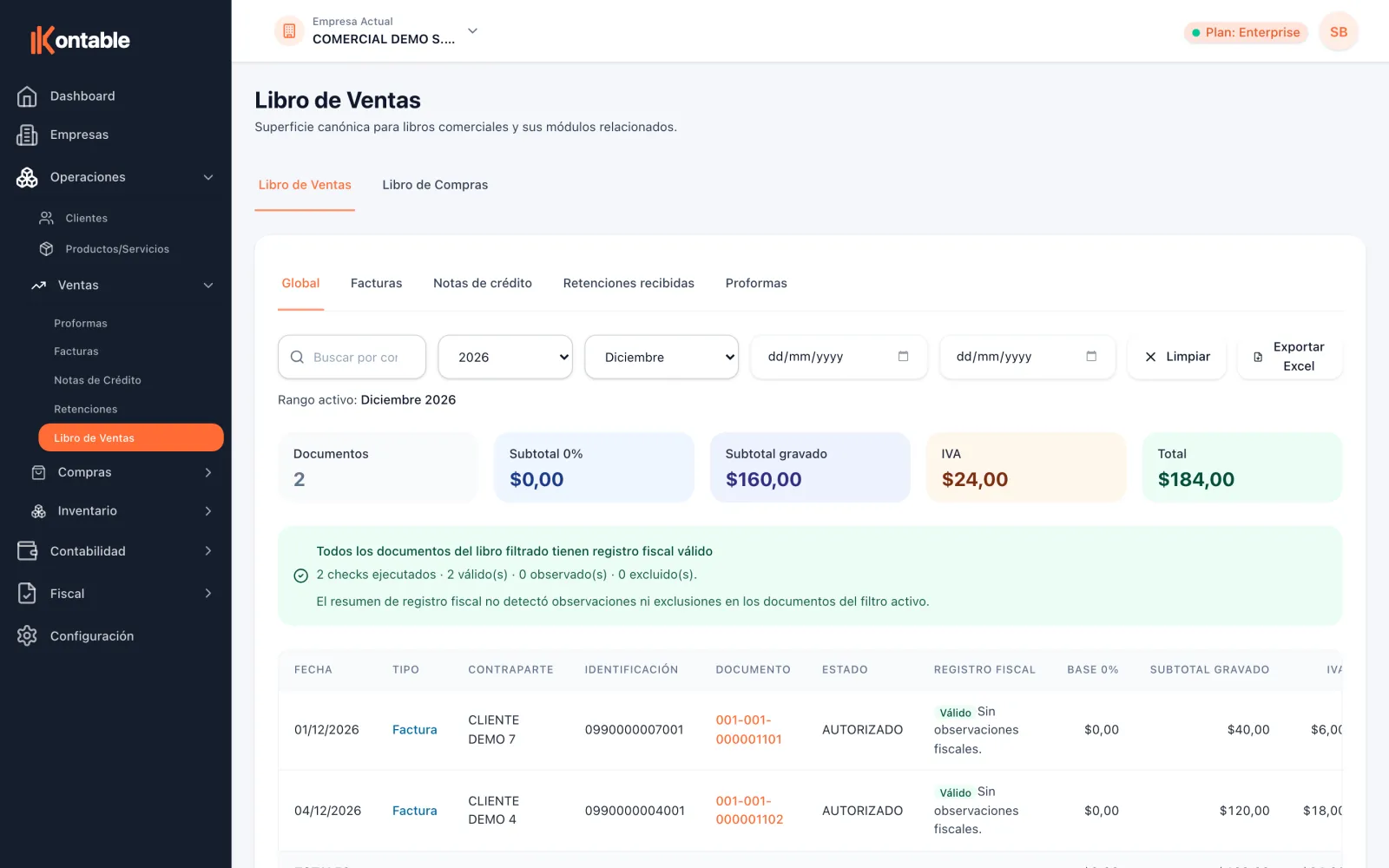
Task: Open Libro de Ventas sidebar item
Action: (131, 437)
